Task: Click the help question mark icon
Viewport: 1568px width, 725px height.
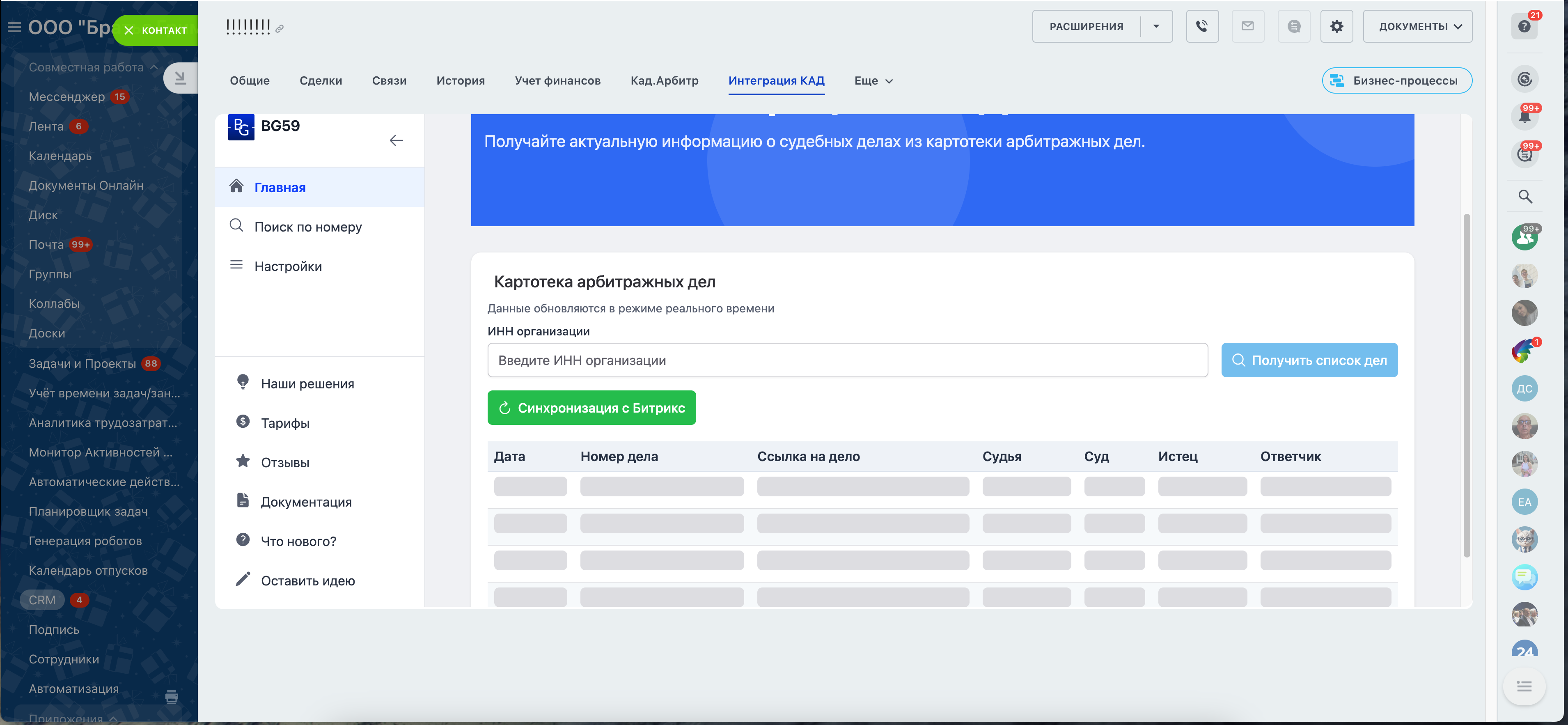Action: pyautogui.click(x=1524, y=26)
